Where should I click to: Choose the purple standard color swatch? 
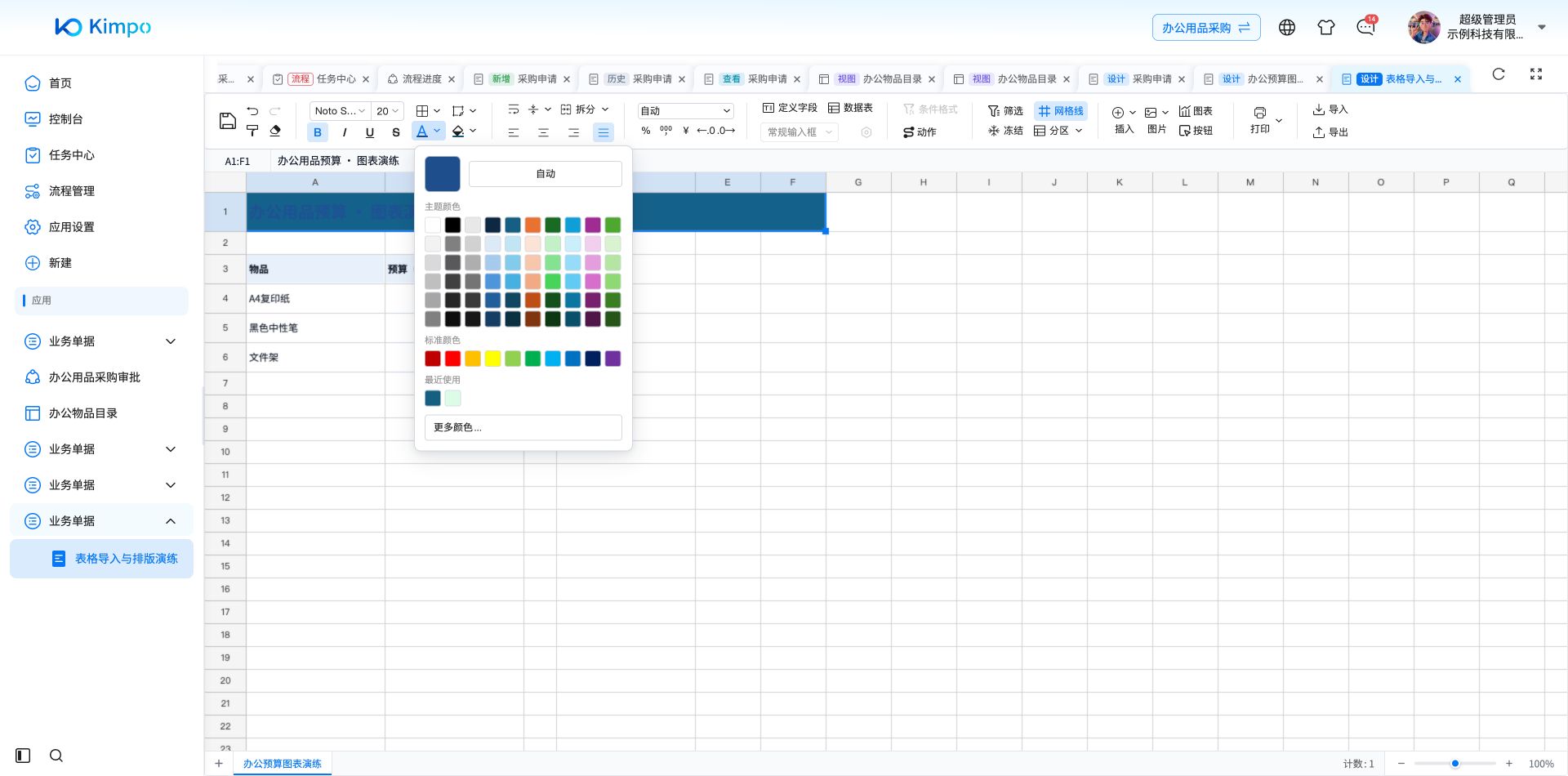612,359
